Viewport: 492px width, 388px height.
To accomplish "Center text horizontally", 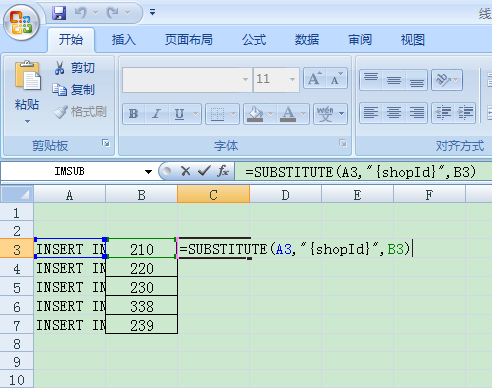I will [x=394, y=113].
